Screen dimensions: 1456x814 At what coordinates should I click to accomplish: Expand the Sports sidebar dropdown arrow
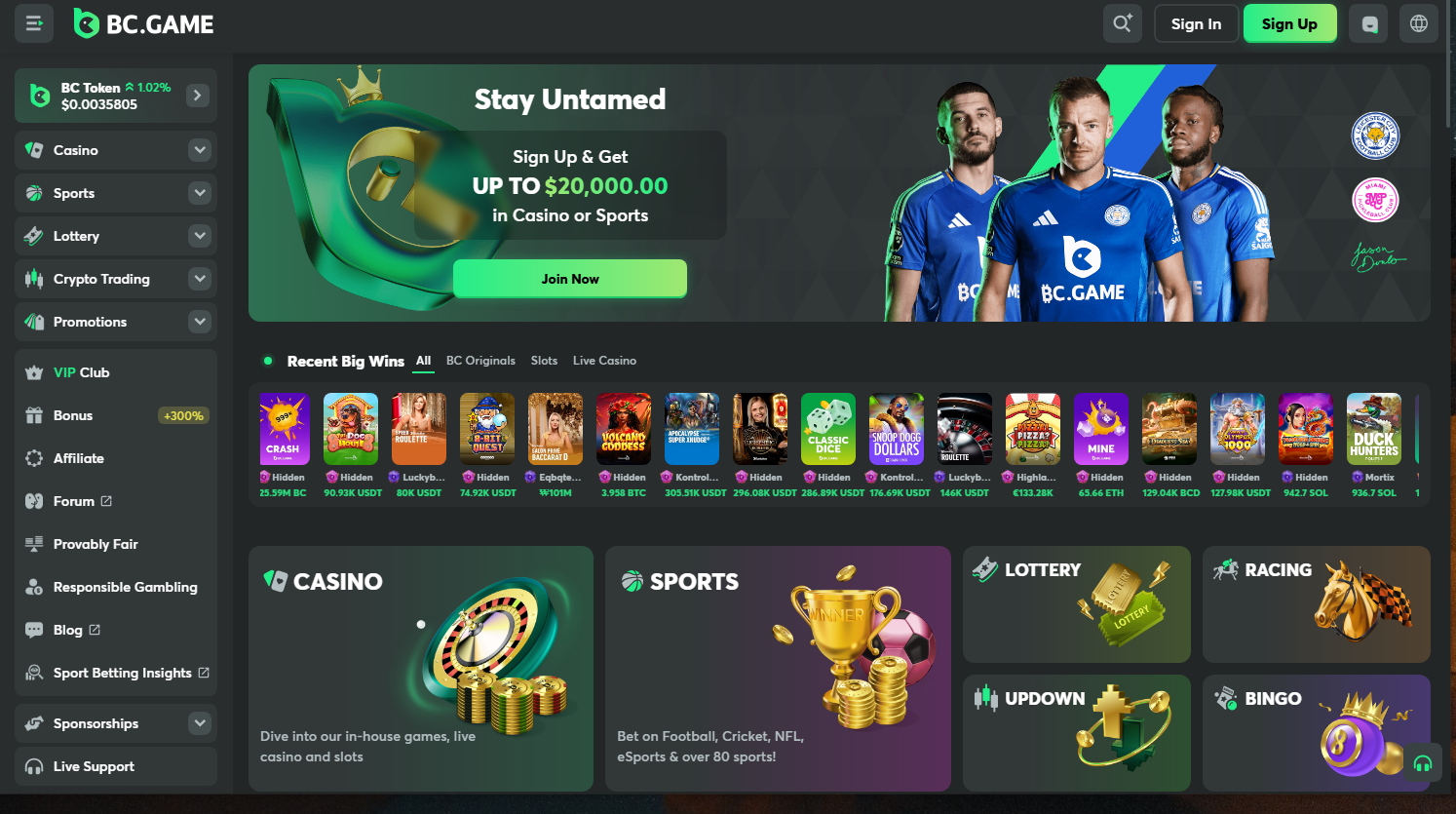(x=200, y=193)
